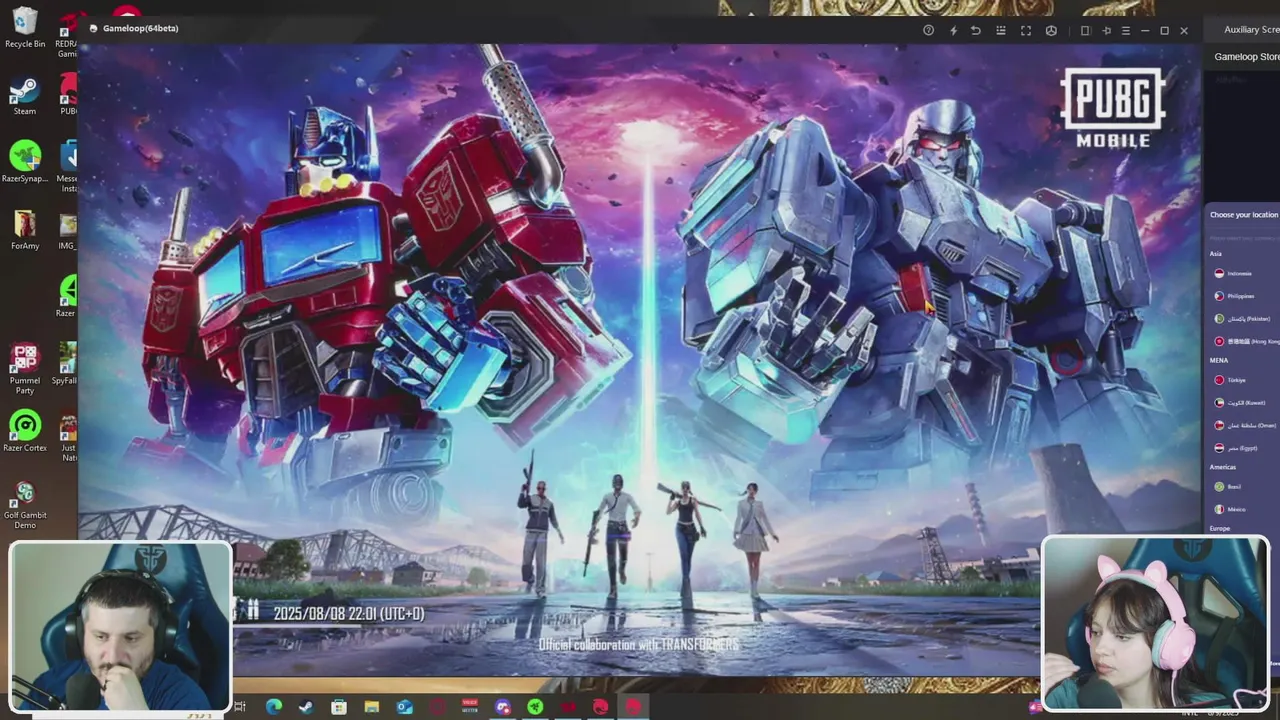Screen dimensions: 1280x720
Task: Launch Golf Gambit Demo from the desktop
Action: point(25,504)
